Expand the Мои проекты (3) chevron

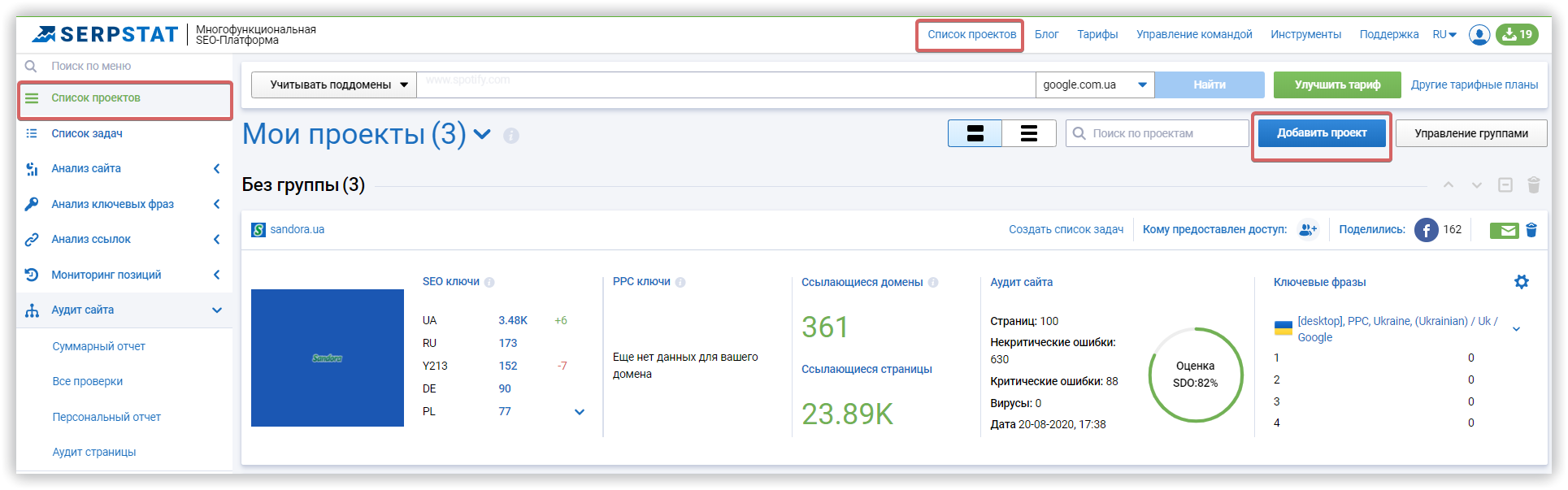tap(482, 134)
